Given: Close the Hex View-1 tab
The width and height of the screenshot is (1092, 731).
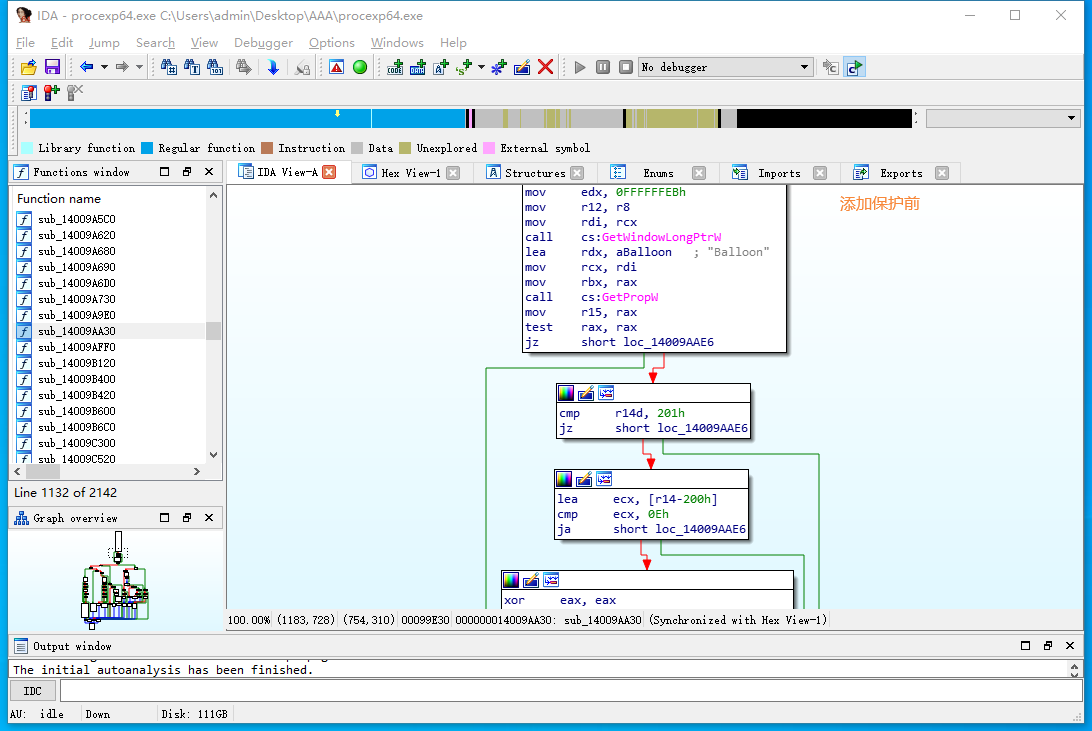Looking at the screenshot, I should point(453,173).
